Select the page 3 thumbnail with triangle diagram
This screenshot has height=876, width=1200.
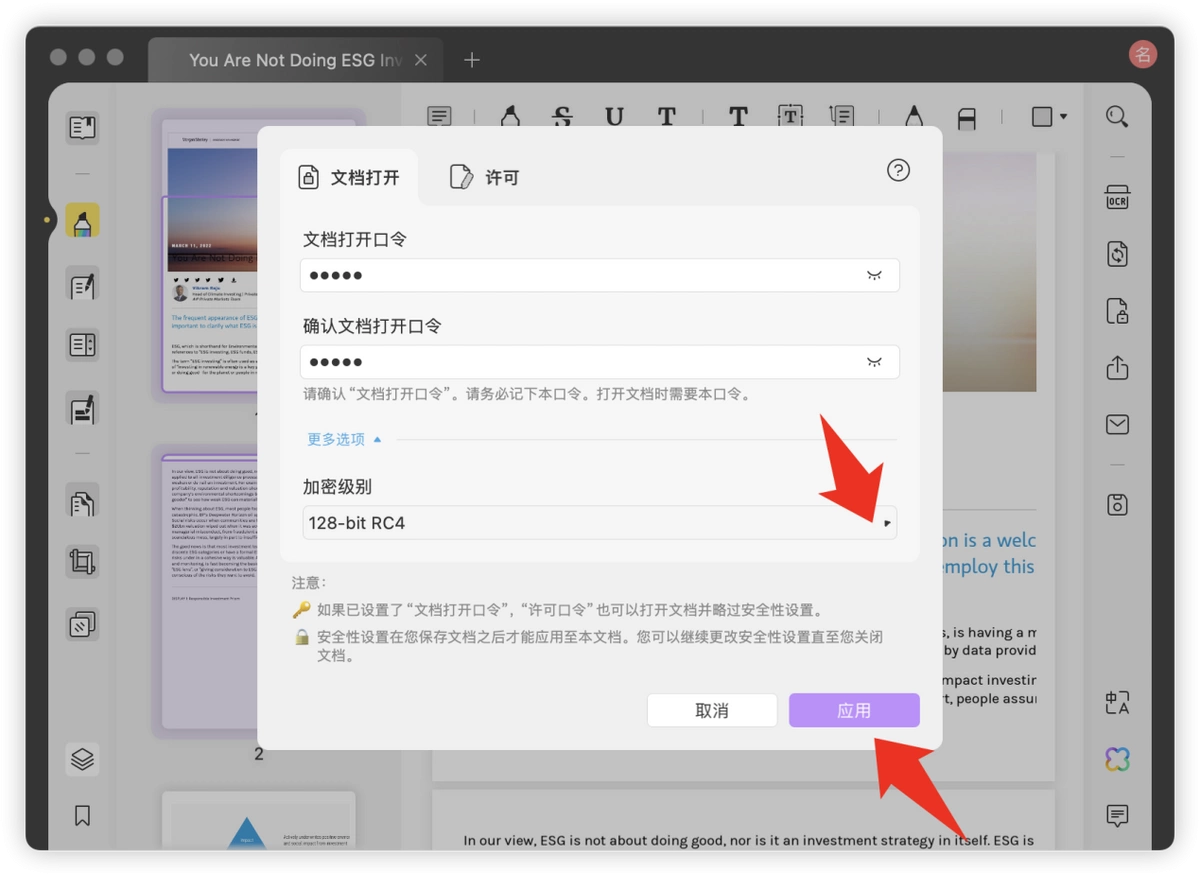click(x=259, y=820)
